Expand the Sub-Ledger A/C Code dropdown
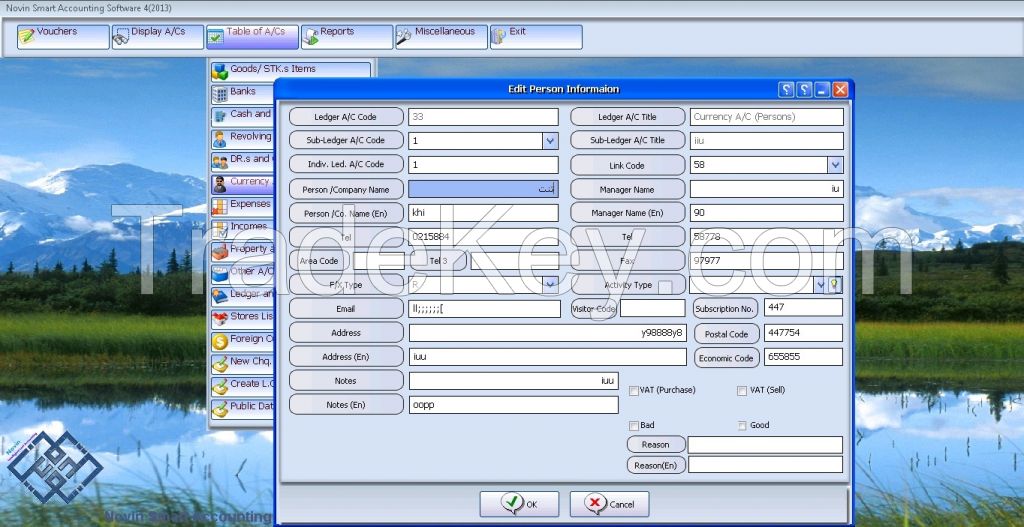This screenshot has width=1024, height=527. point(550,141)
